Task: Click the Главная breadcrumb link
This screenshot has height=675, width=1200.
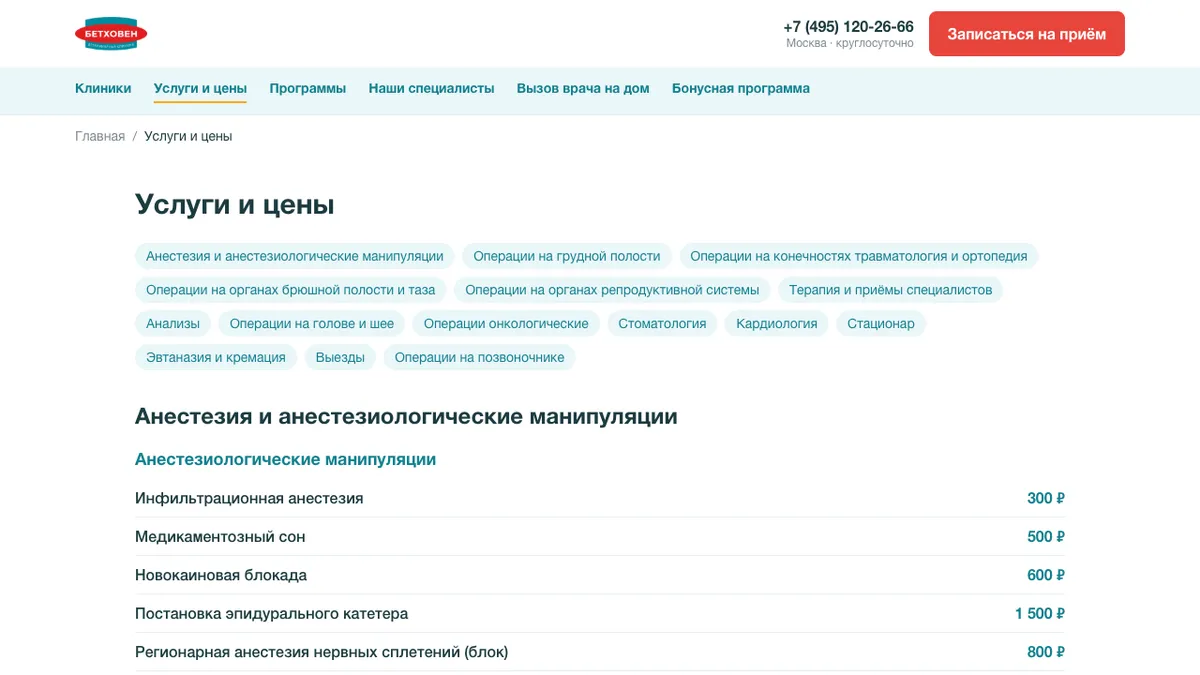Action: point(100,136)
